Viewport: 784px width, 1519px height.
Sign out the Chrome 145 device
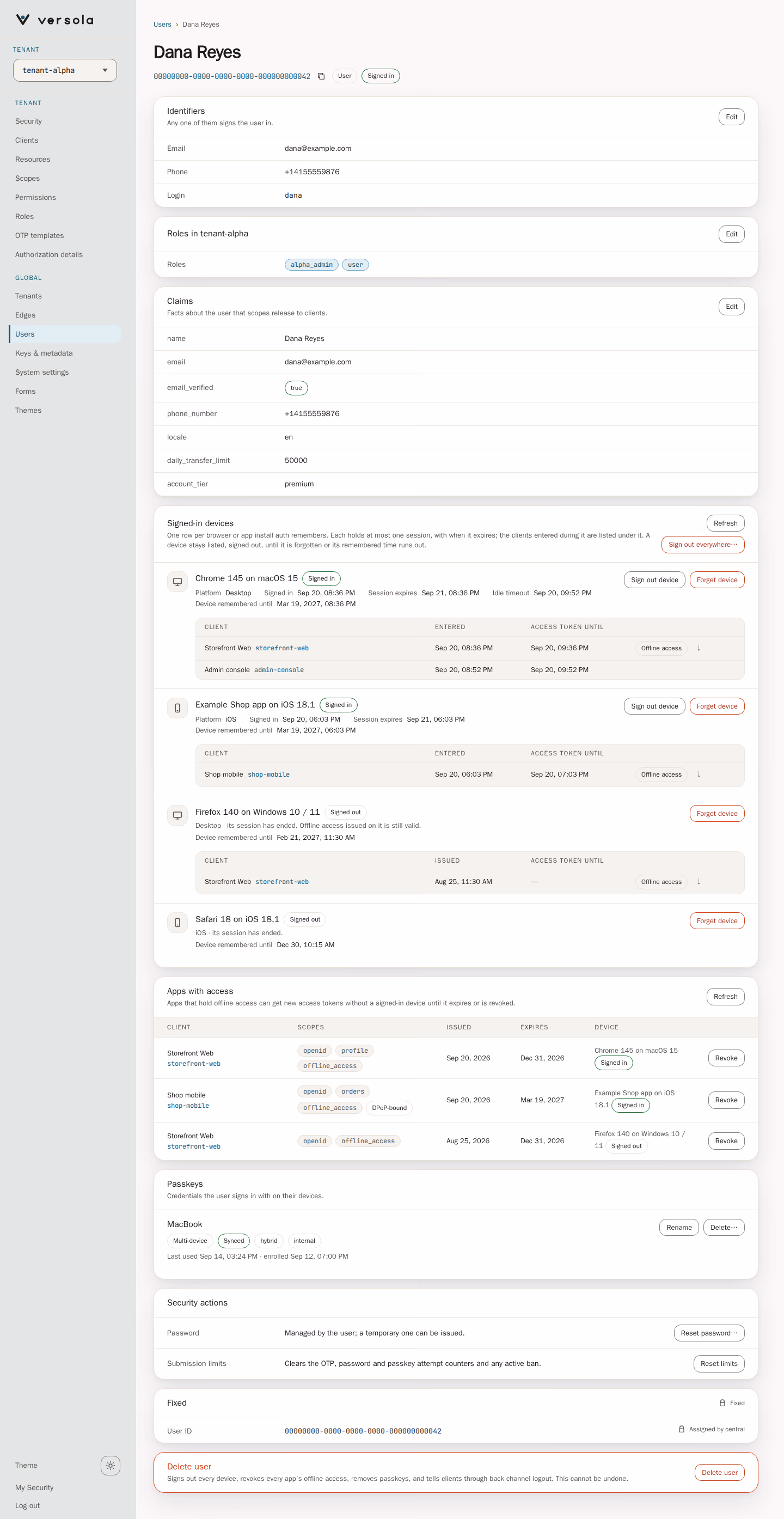(x=654, y=579)
